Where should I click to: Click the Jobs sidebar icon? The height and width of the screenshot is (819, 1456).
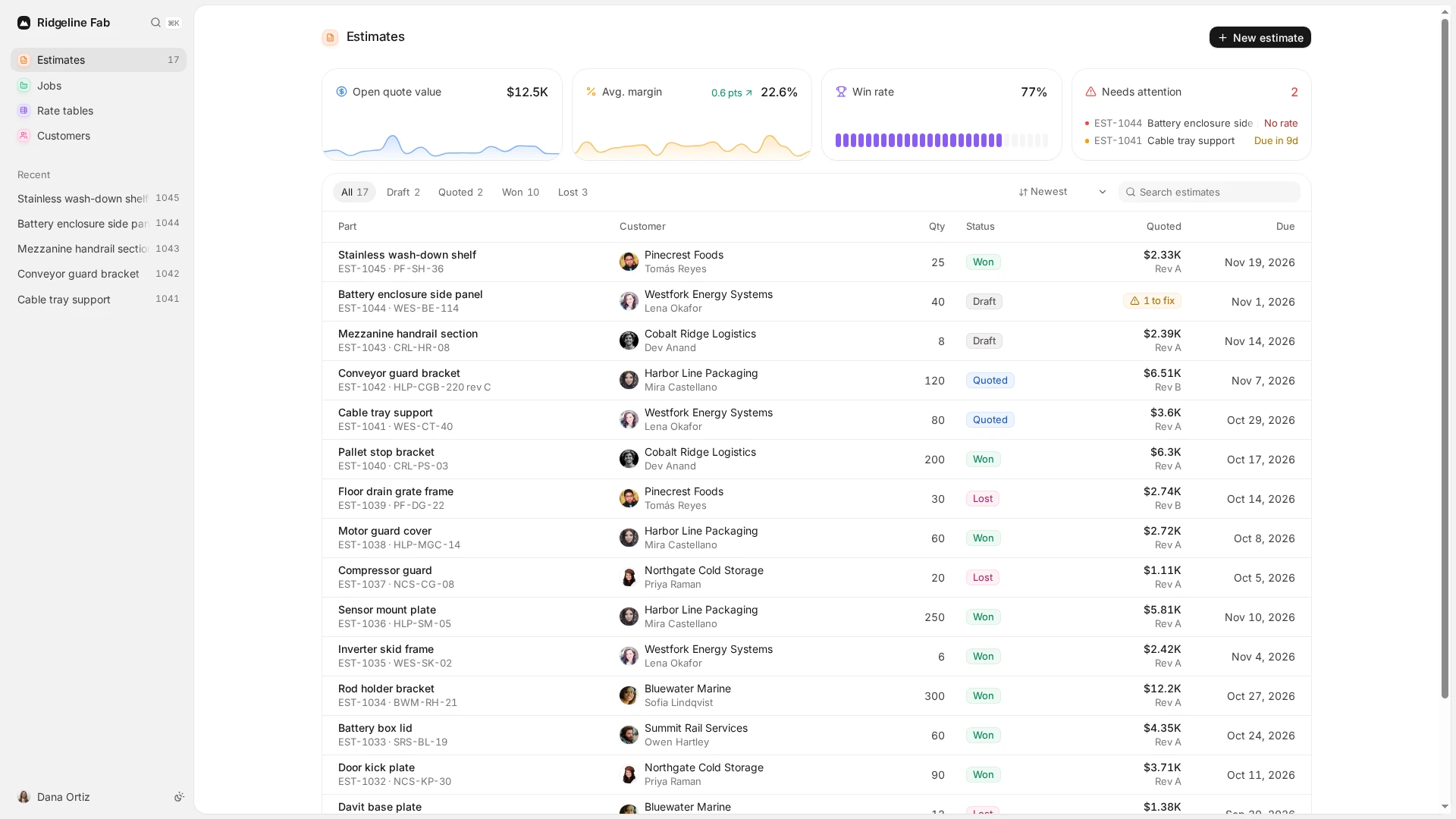click(24, 86)
